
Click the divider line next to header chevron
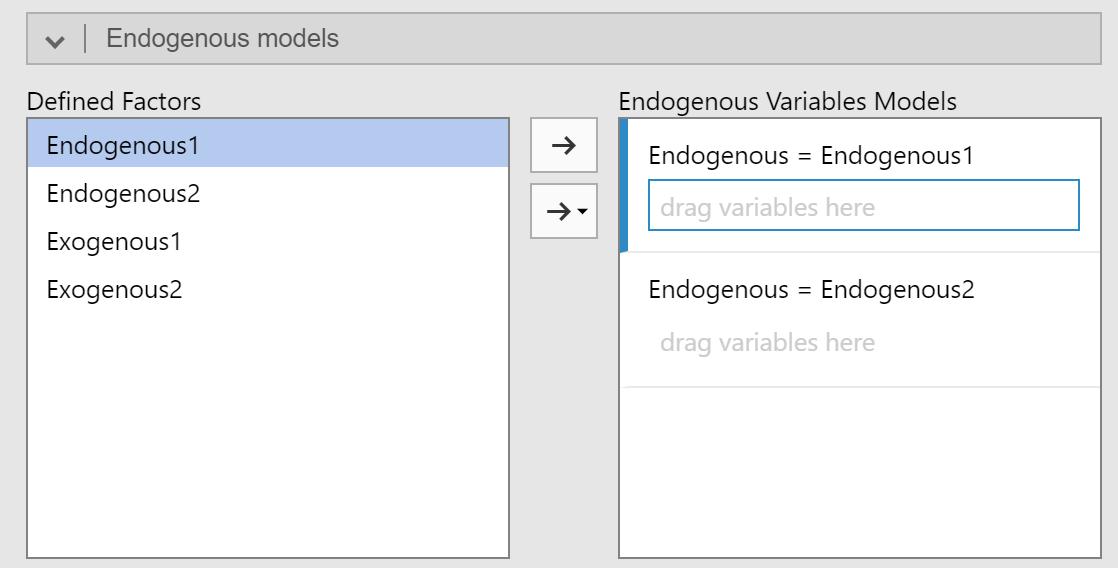tap(86, 39)
